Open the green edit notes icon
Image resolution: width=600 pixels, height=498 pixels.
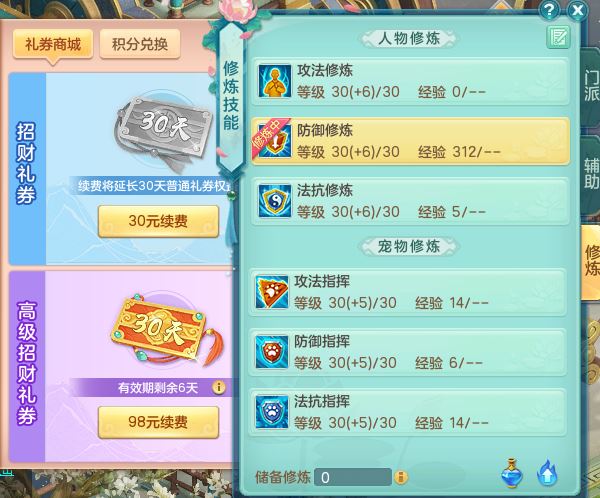(558, 37)
